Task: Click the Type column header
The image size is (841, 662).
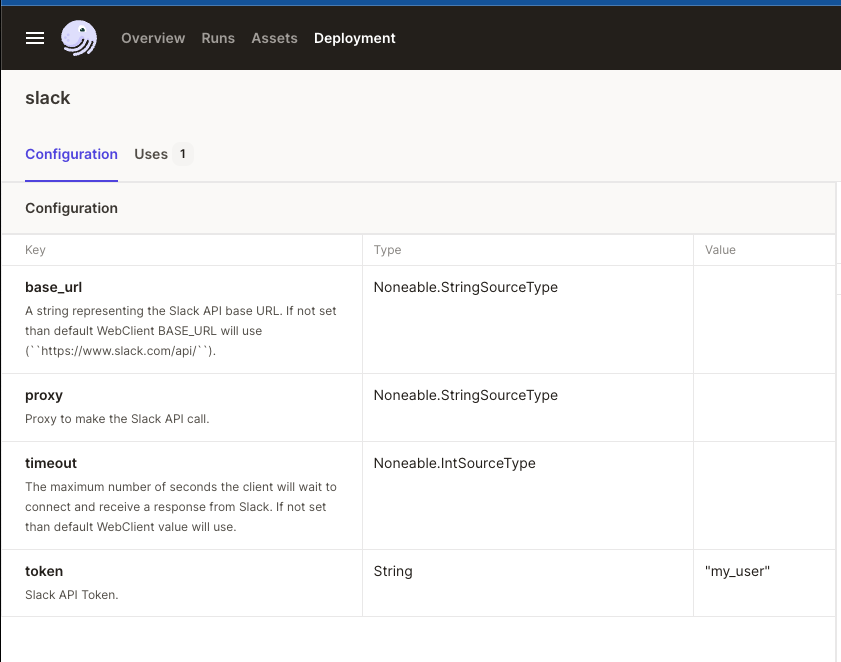Action: 387,250
